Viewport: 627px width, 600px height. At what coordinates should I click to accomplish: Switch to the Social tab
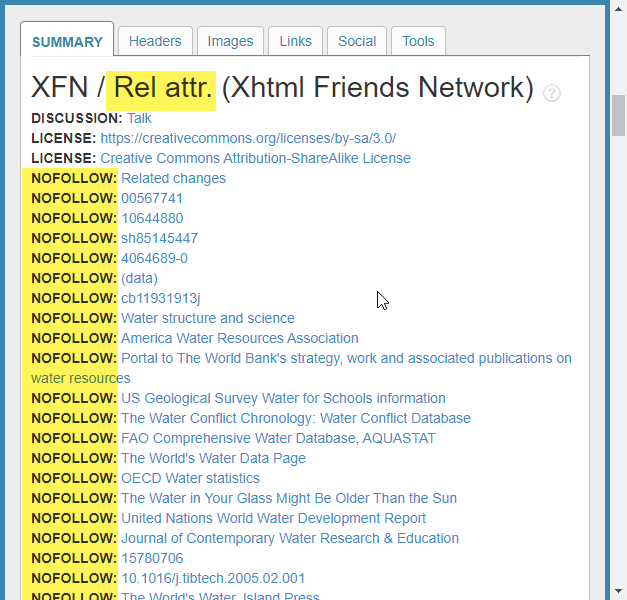pyautogui.click(x=357, y=41)
